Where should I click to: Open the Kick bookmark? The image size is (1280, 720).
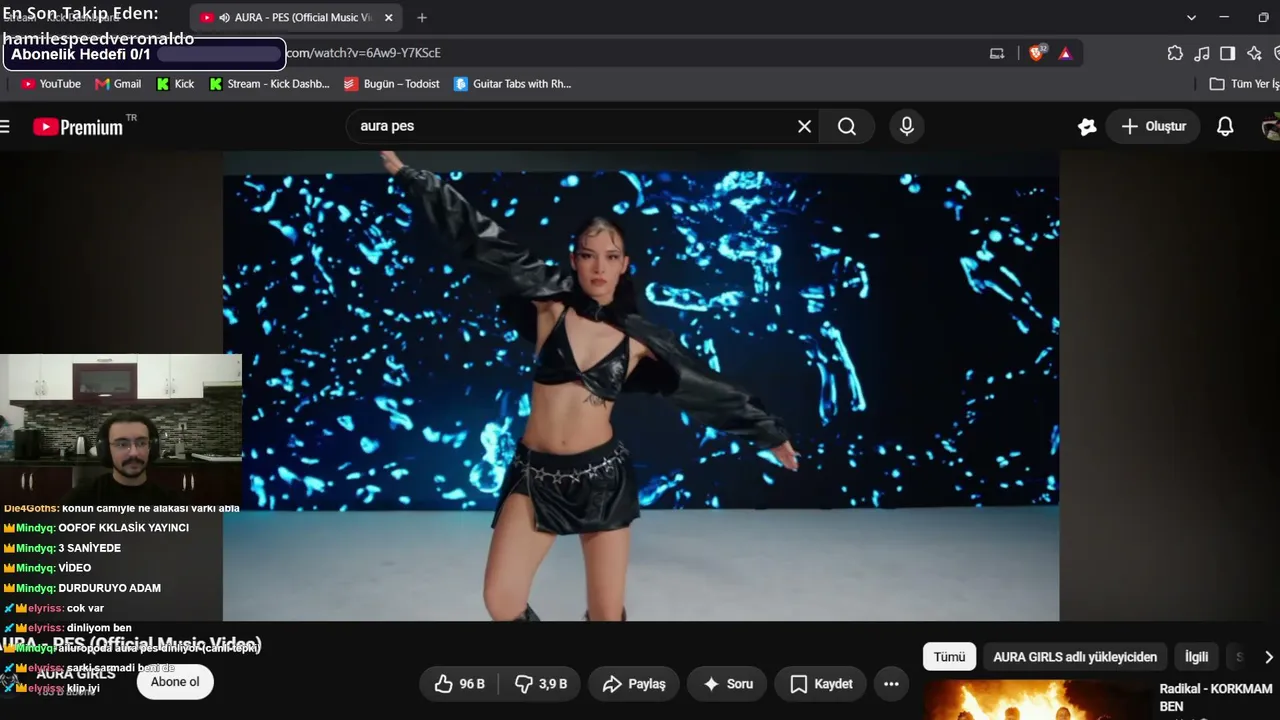tap(176, 84)
